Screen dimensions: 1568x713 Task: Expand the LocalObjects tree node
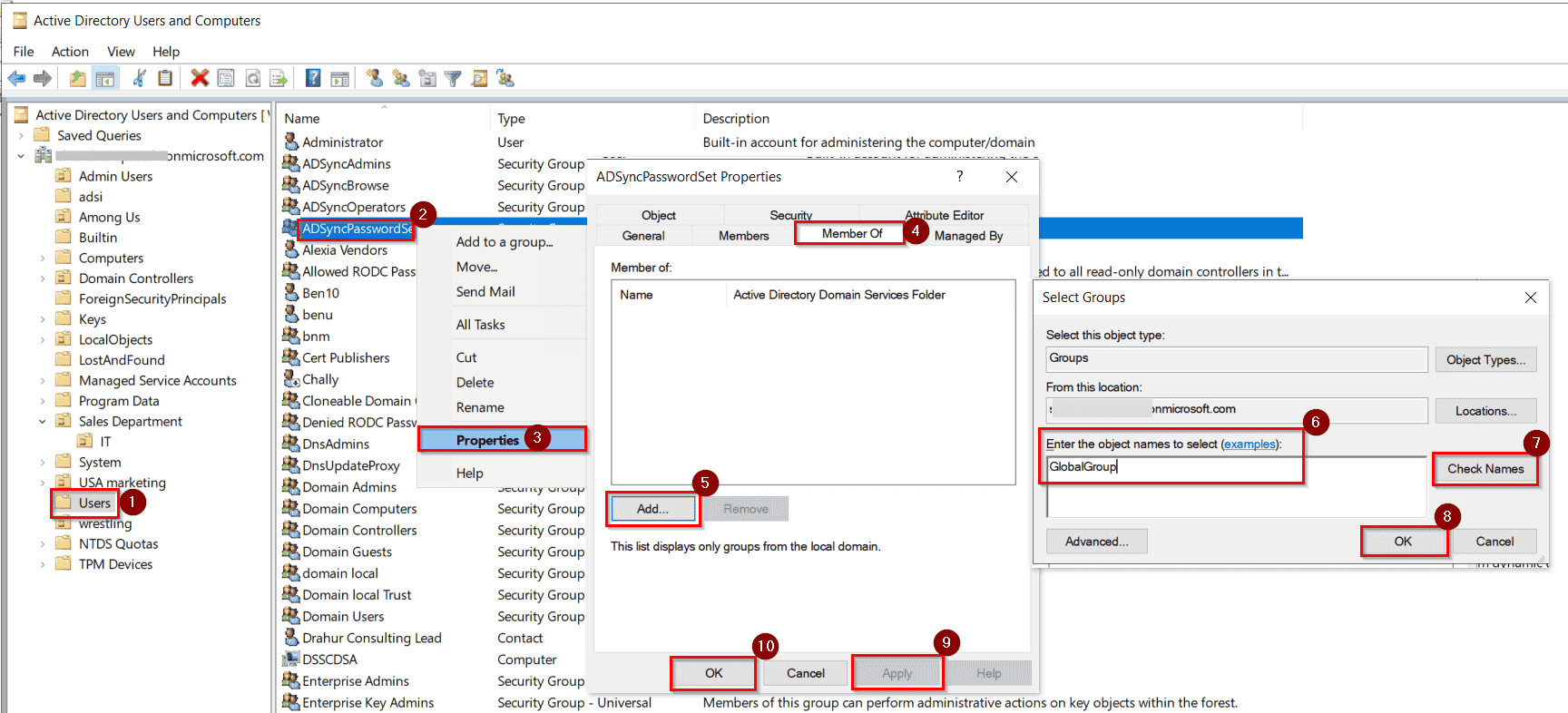pos(43,339)
